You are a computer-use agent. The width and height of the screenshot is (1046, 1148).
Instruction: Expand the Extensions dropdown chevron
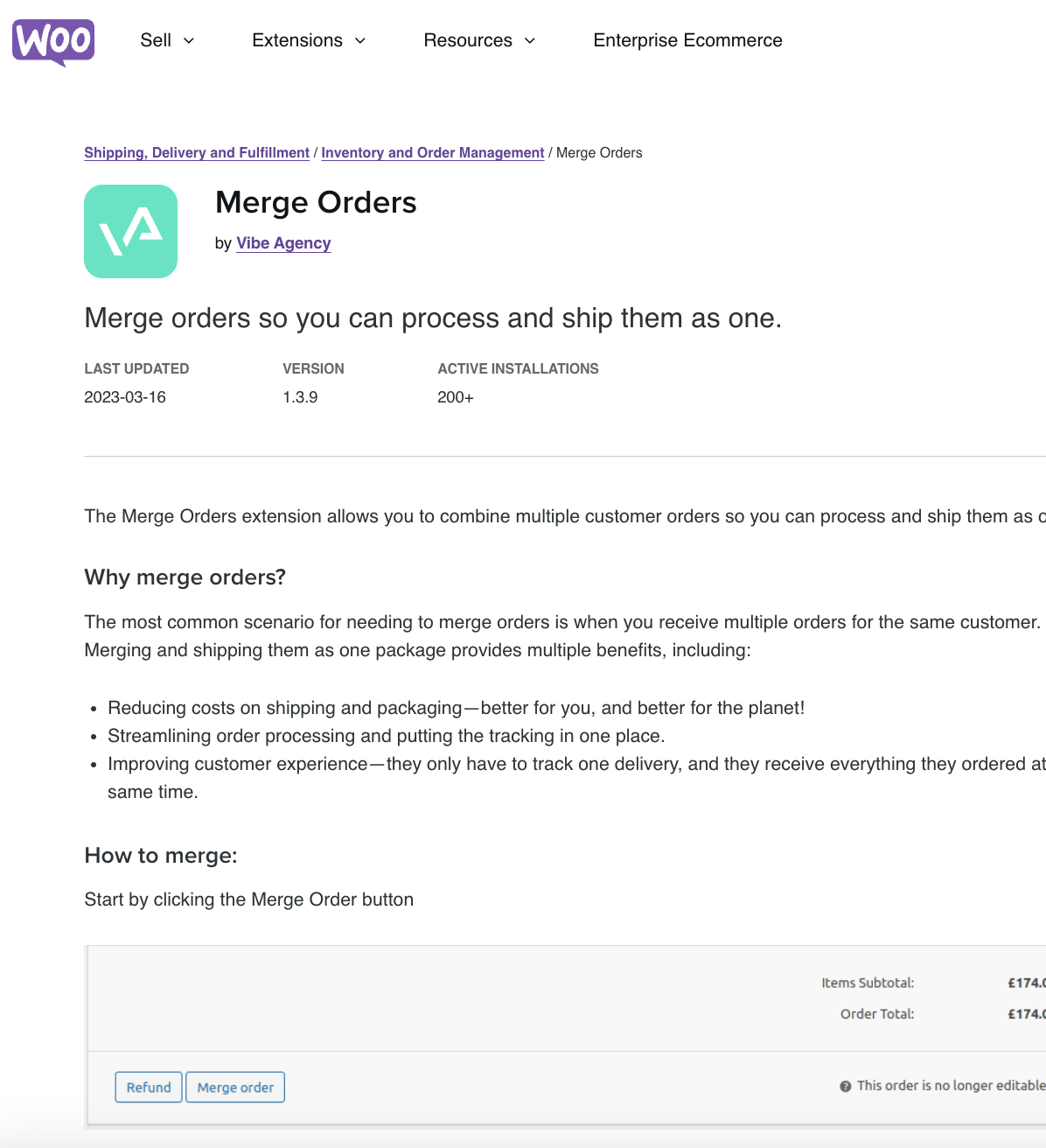coord(359,40)
